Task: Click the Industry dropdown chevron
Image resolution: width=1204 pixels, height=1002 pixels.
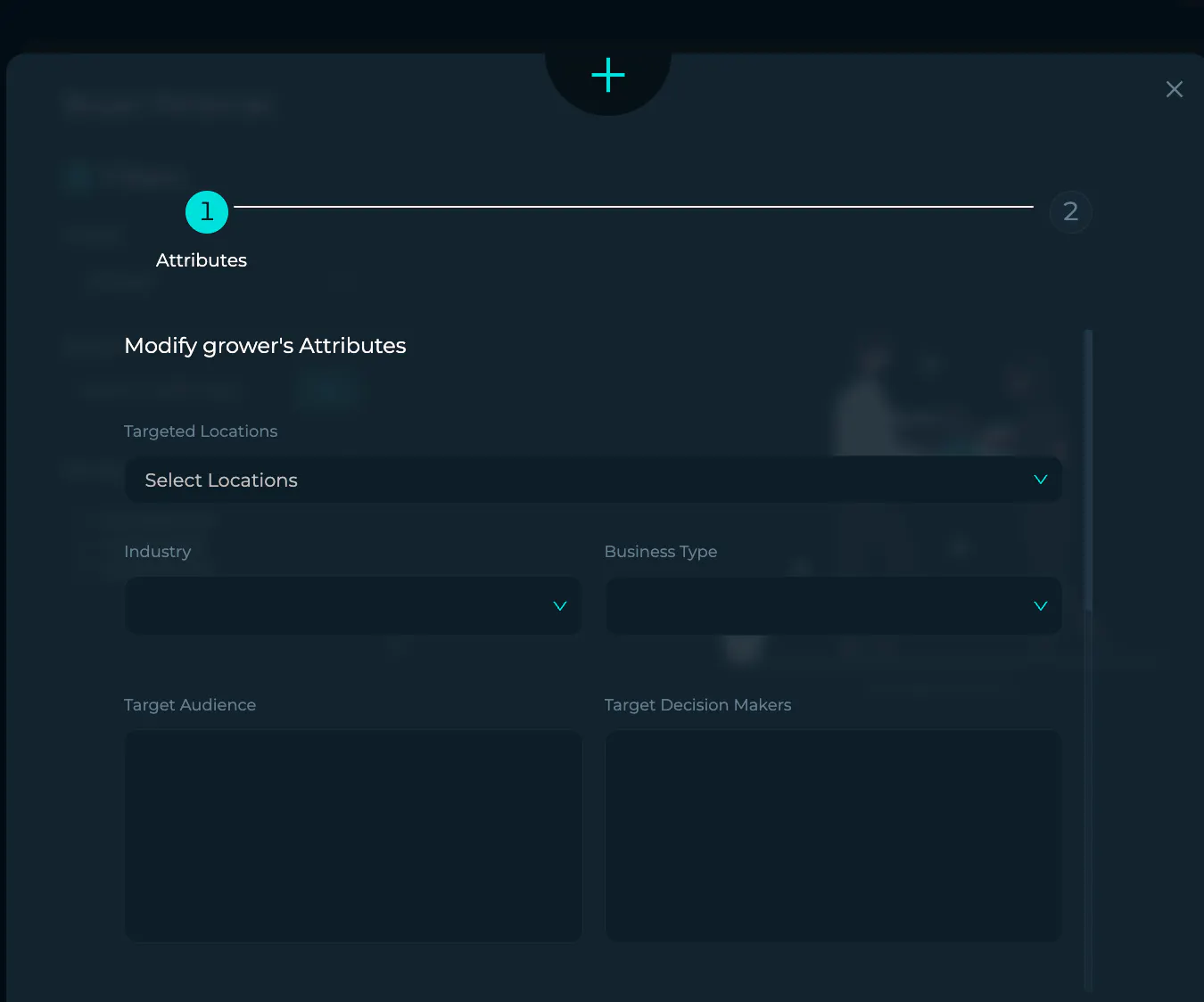Action: (x=560, y=606)
